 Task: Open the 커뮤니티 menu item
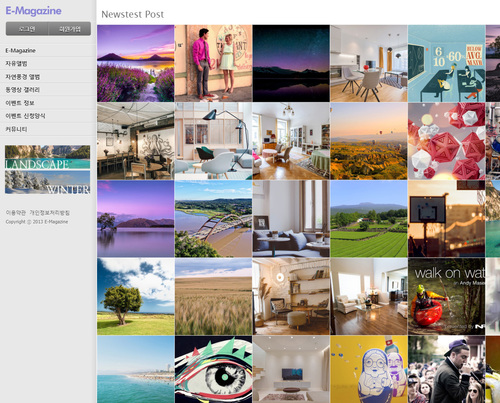16,129
